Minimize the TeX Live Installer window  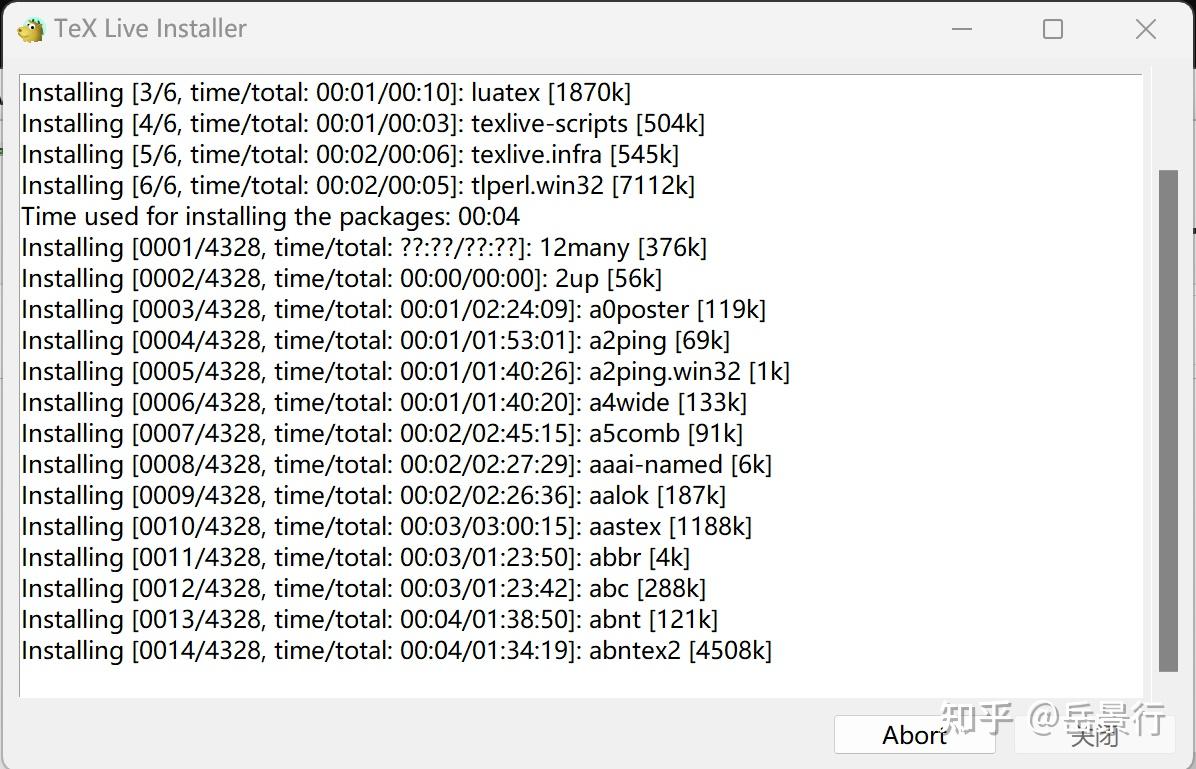(x=962, y=29)
